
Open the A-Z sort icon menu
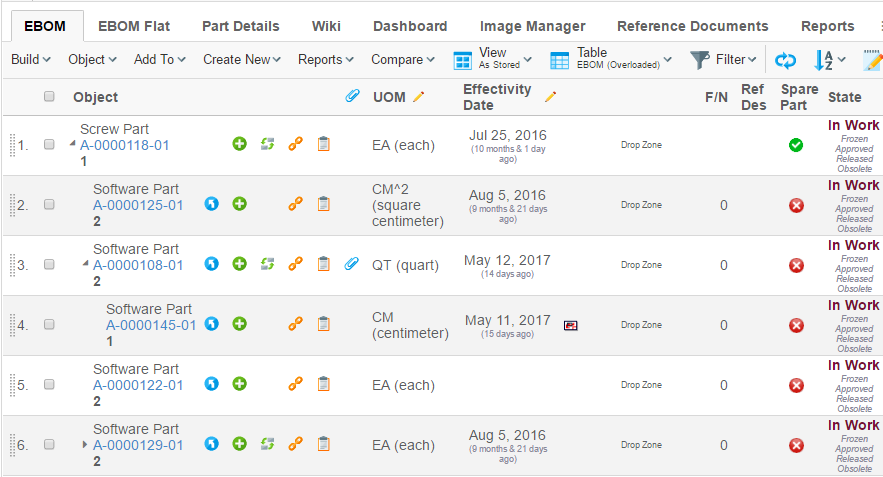click(829, 60)
